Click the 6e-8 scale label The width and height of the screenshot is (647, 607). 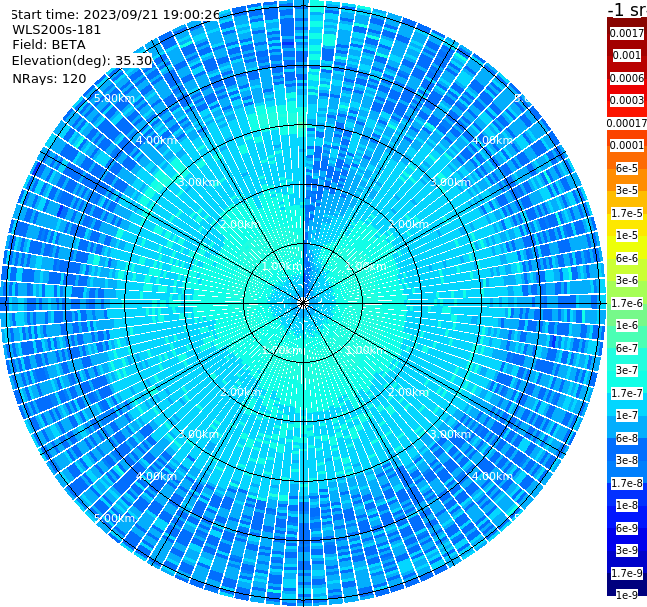click(x=626, y=438)
